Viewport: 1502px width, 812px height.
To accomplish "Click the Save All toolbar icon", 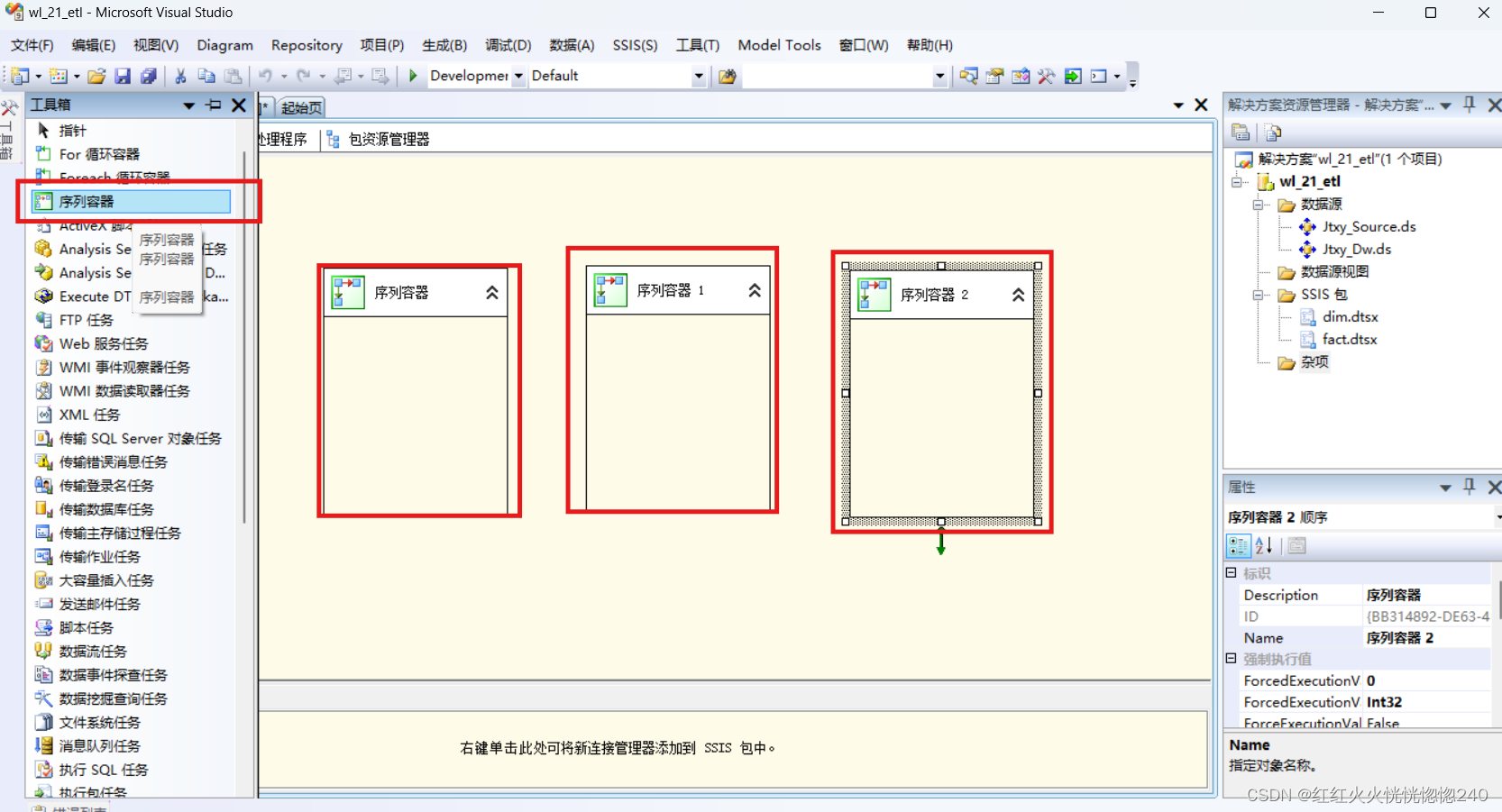I will 149,77.
